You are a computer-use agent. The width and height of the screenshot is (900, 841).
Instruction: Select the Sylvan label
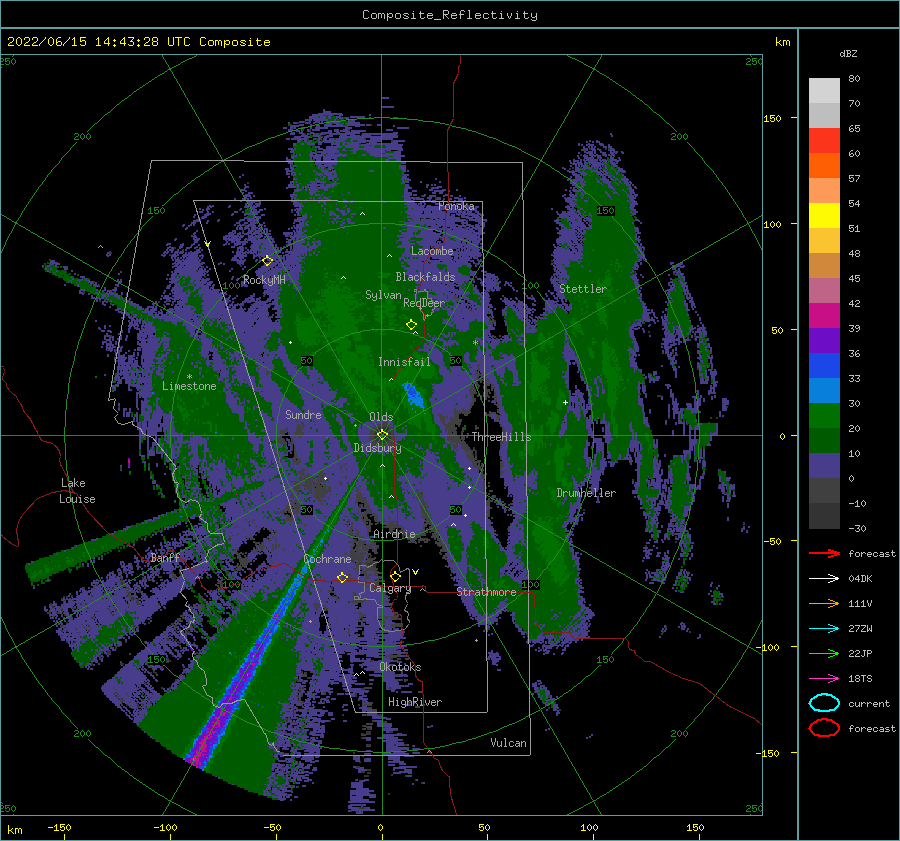(383, 295)
